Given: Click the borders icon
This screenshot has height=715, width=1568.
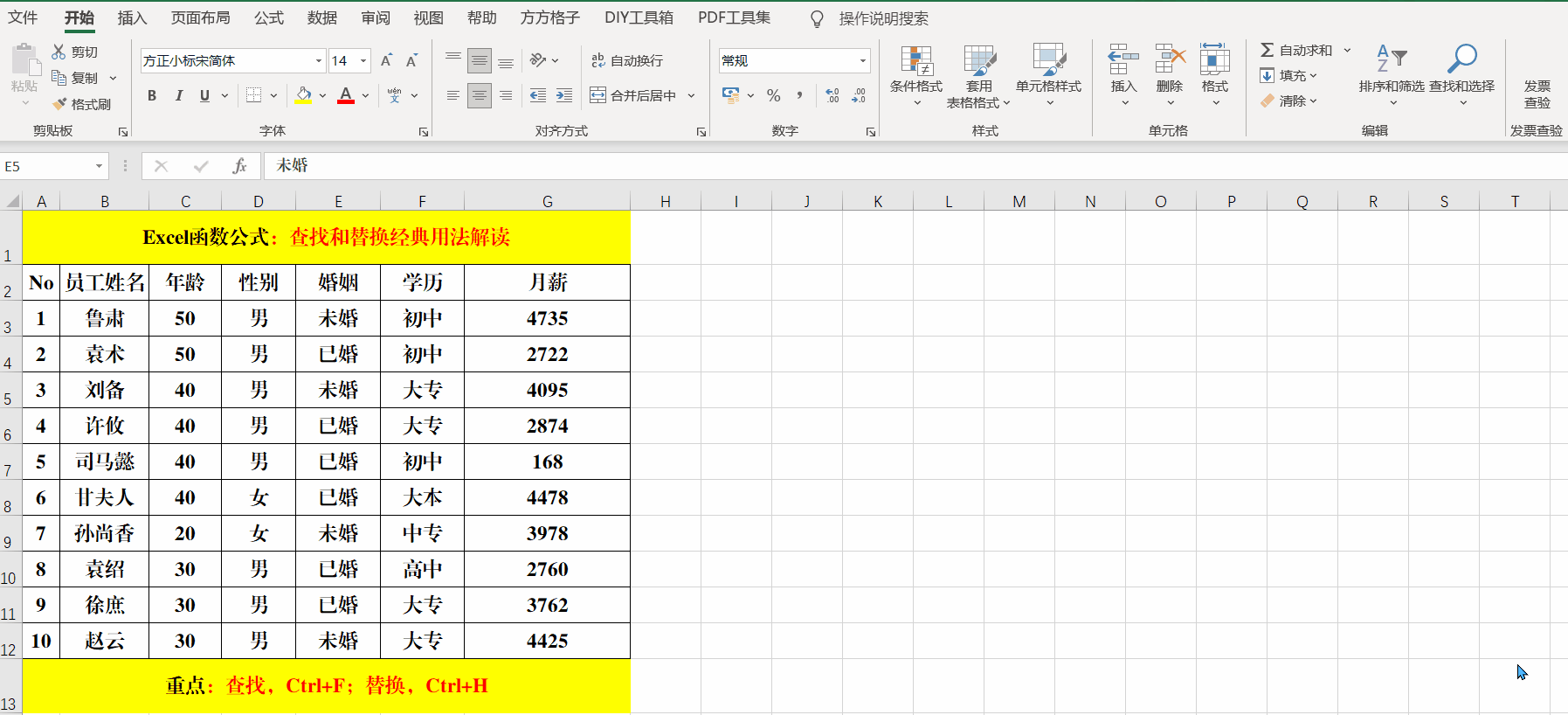Looking at the screenshot, I should pyautogui.click(x=253, y=95).
